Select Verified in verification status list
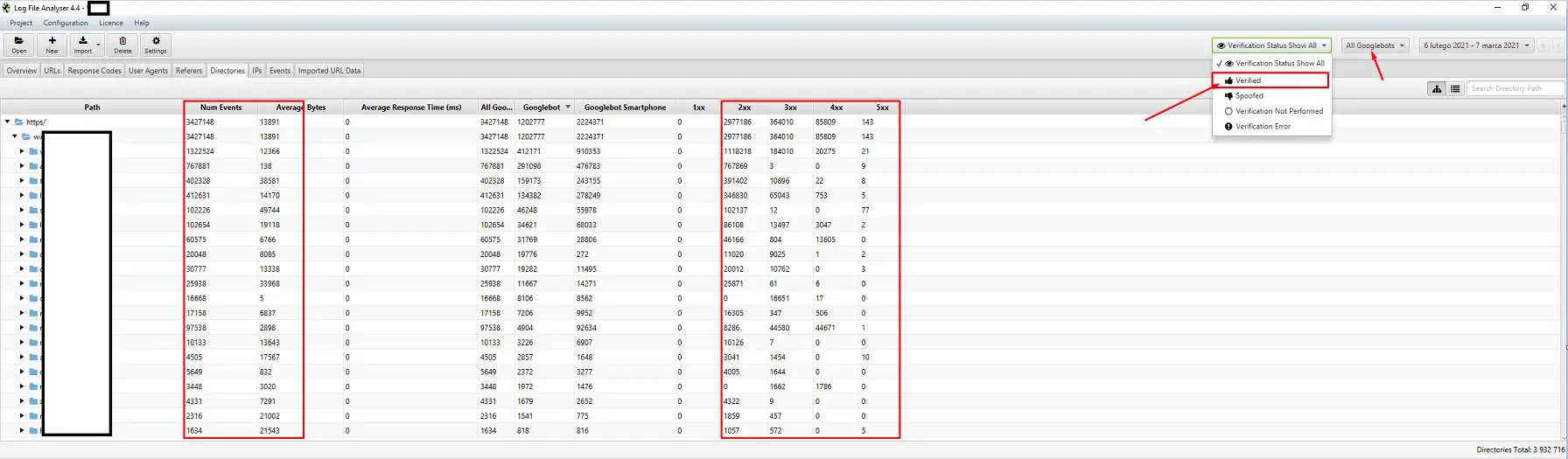This screenshot has height=459, width=1568. [x=1249, y=80]
